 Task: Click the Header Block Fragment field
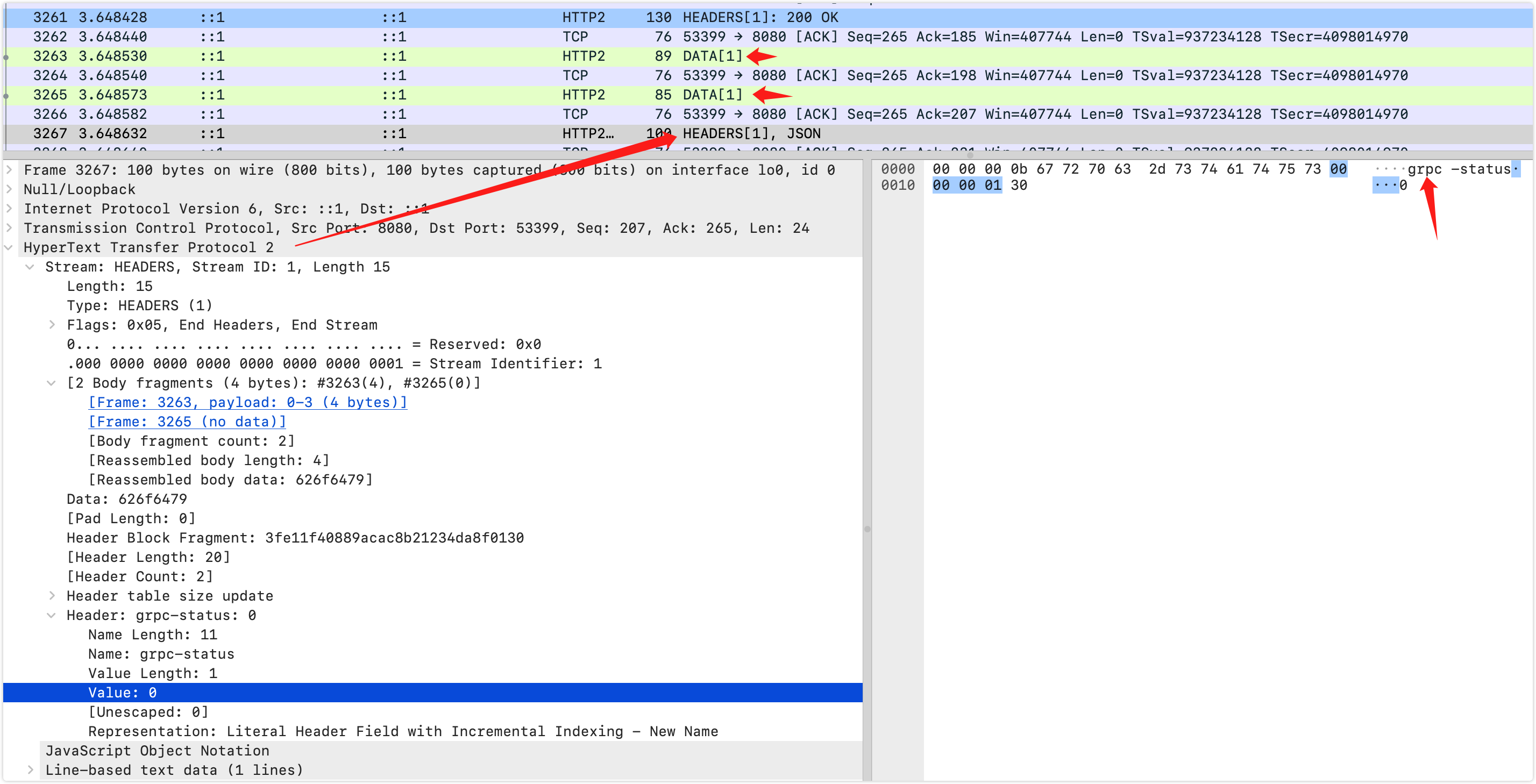click(x=295, y=538)
